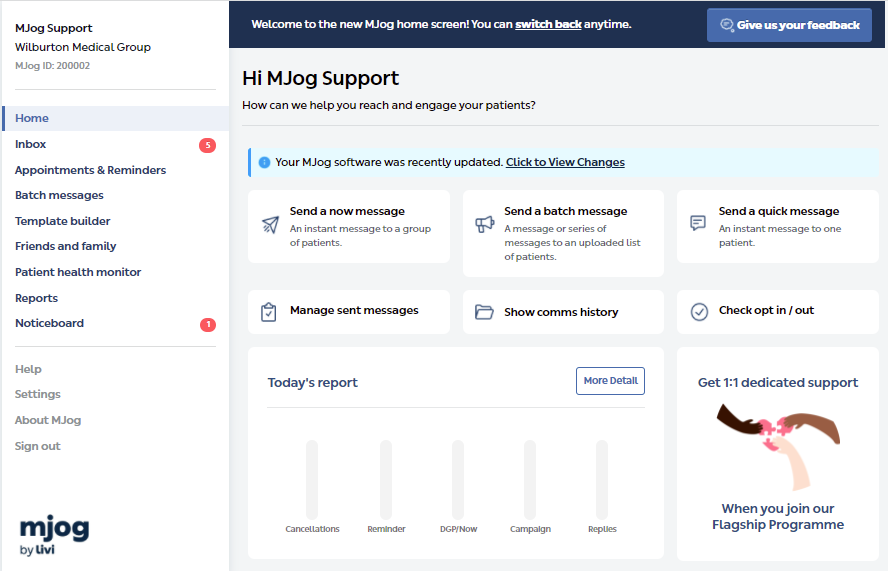Click the chat bubble quick message icon
The width and height of the screenshot is (888, 571).
pyautogui.click(x=698, y=223)
